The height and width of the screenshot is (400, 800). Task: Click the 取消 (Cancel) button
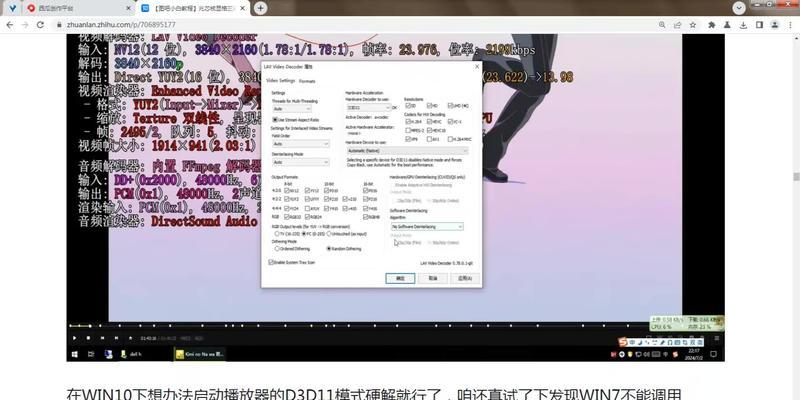point(434,277)
